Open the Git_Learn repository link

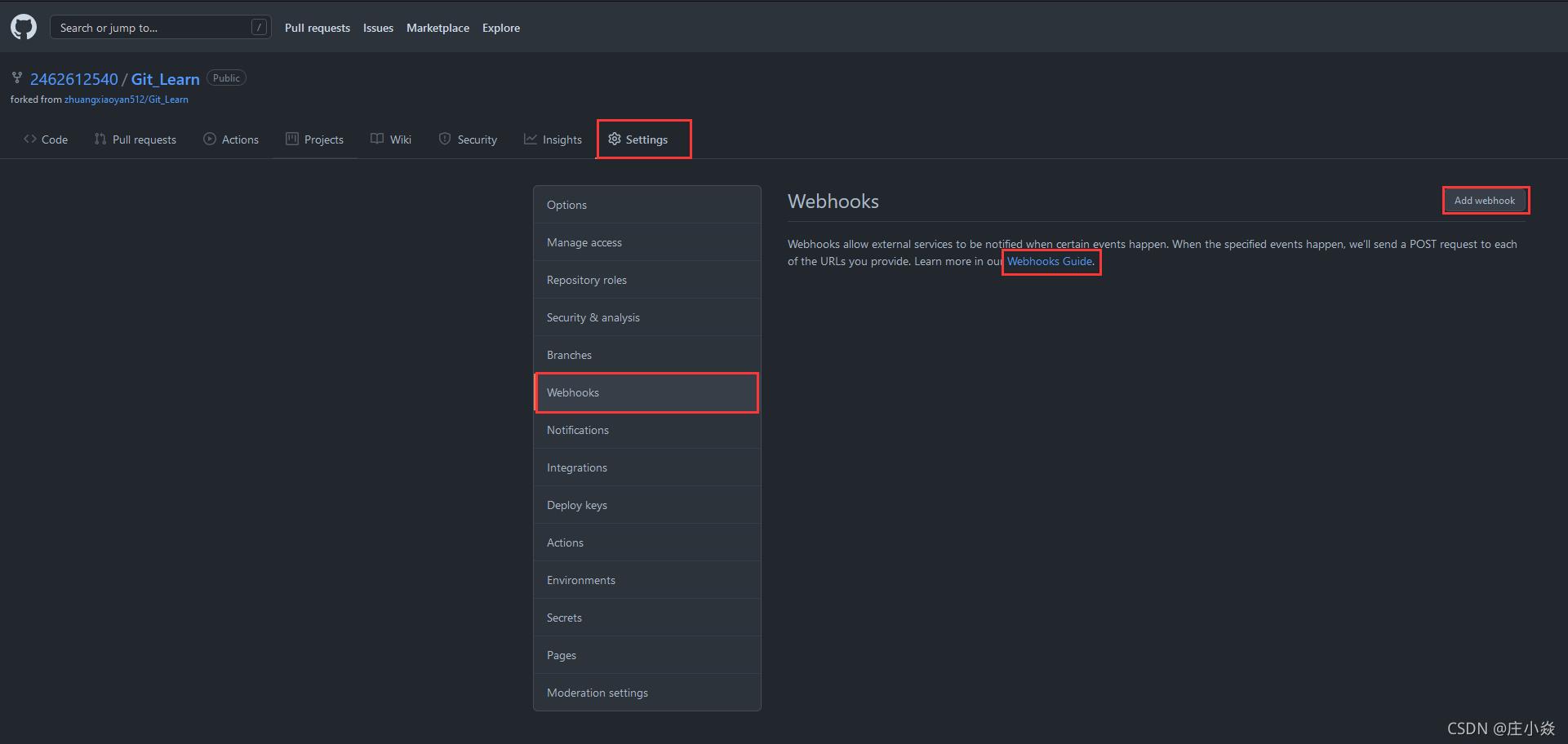pyautogui.click(x=166, y=79)
